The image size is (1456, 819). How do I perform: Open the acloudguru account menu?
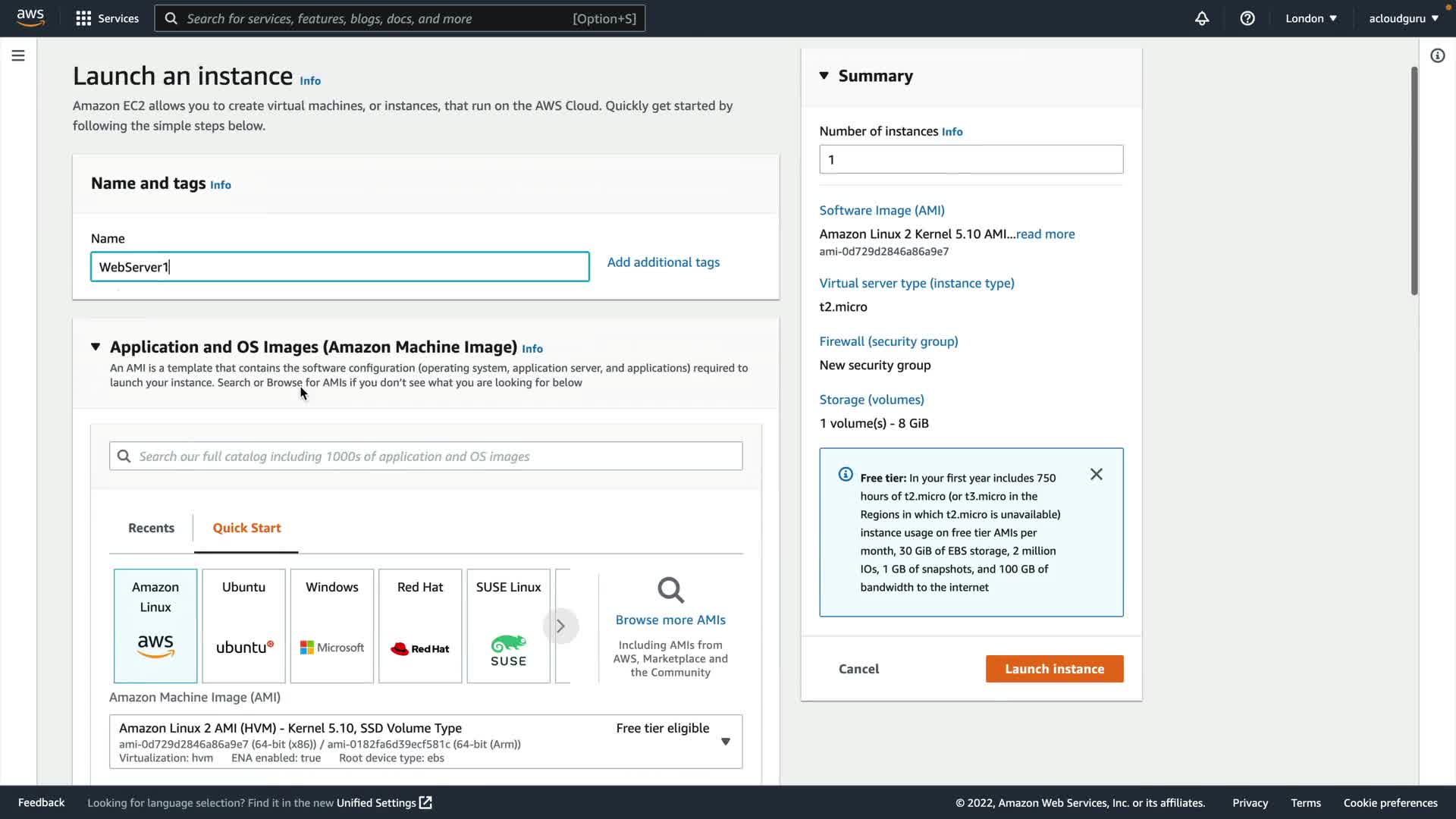1403,18
